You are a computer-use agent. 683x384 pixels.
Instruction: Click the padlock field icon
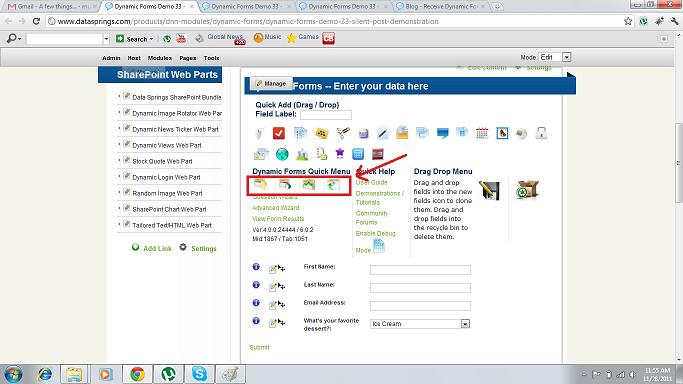click(541, 133)
